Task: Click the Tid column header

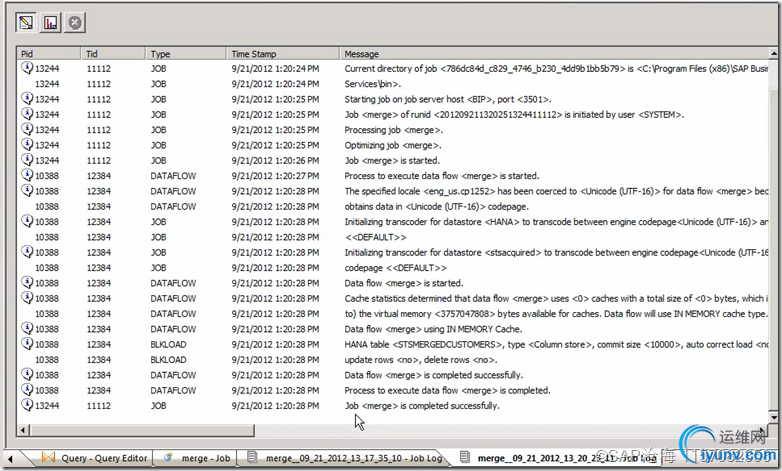Action: pyautogui.click(x=113, y=53)
